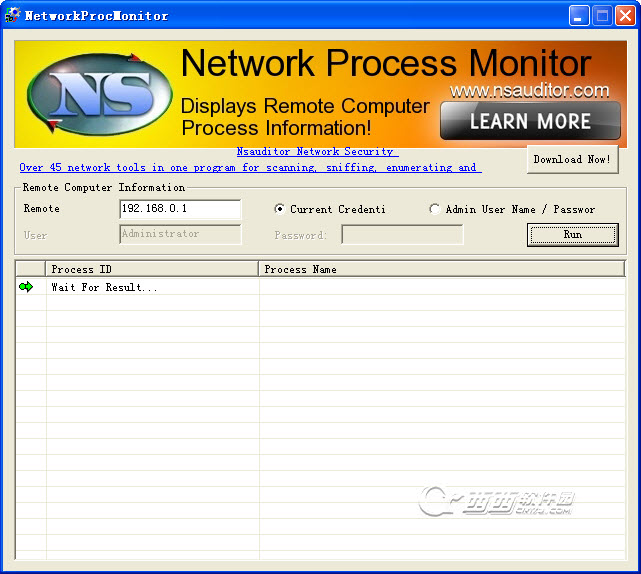Click the Process Name column header
The width and height of the screenshot is (641, 574).
(442, 269)
